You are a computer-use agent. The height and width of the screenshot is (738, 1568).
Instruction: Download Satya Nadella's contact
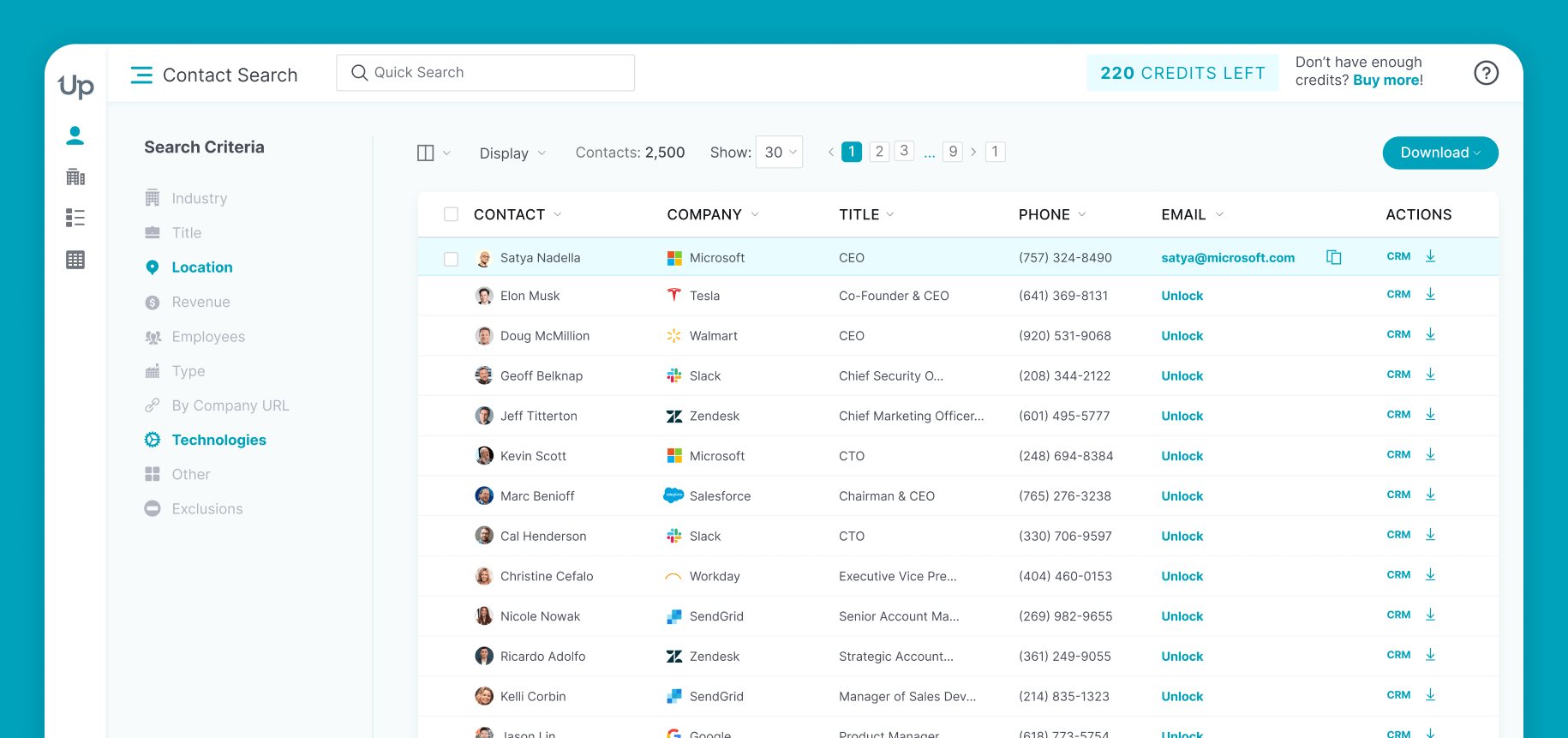pos(1430,256)
